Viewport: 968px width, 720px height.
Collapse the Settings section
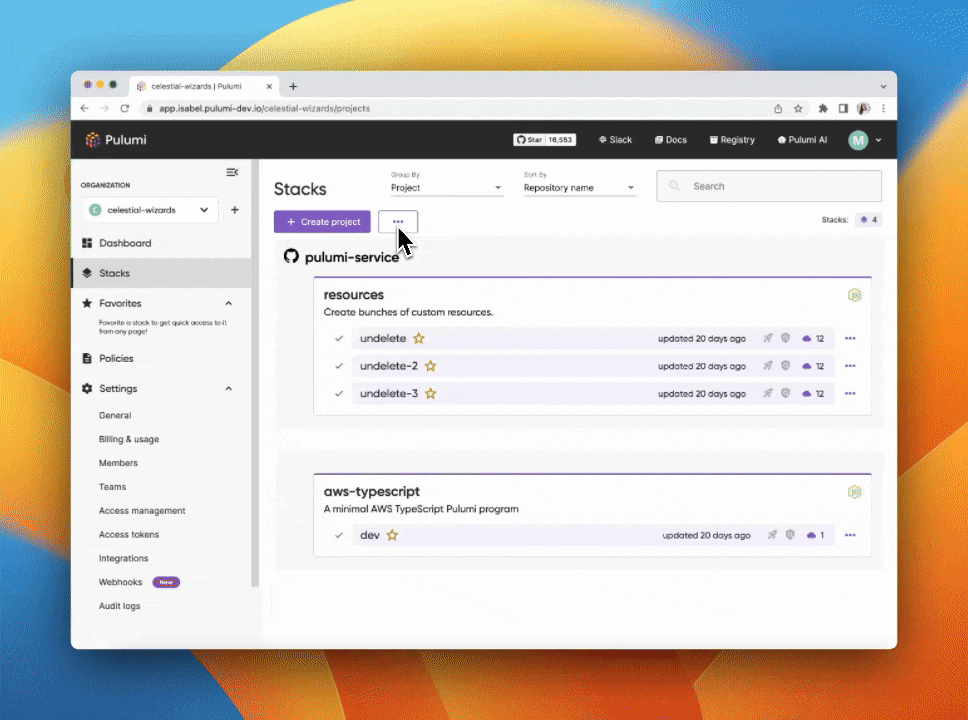(228, 388)
